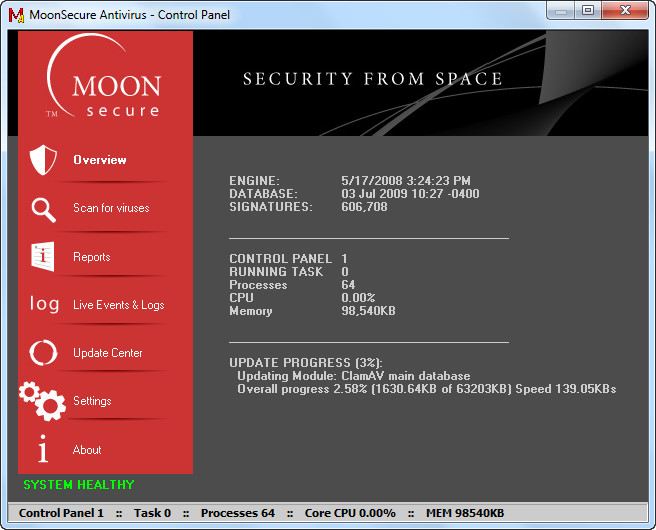The image size is (656, 530).
Task: Click the SYSTEM HEALTHY status text
Action: point(79,484)
